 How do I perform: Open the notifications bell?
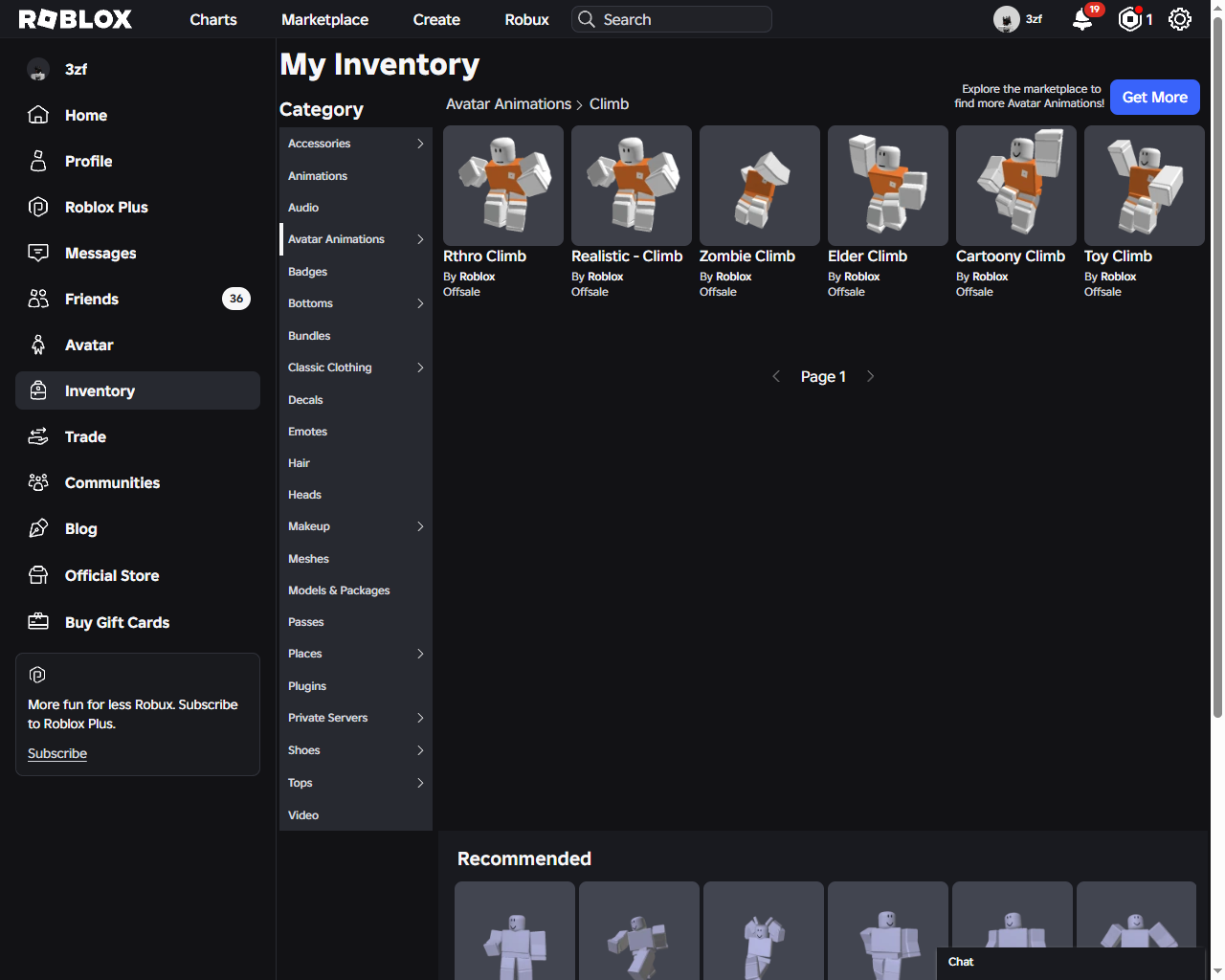click(1082, 19)
